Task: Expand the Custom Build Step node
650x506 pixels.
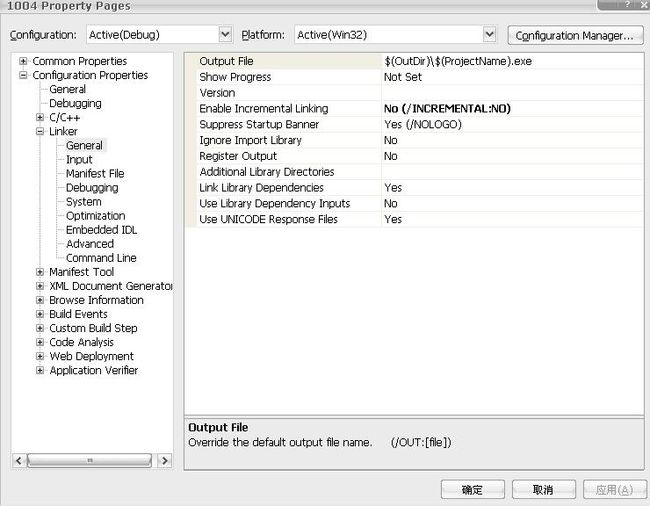Action: point(40,328)
